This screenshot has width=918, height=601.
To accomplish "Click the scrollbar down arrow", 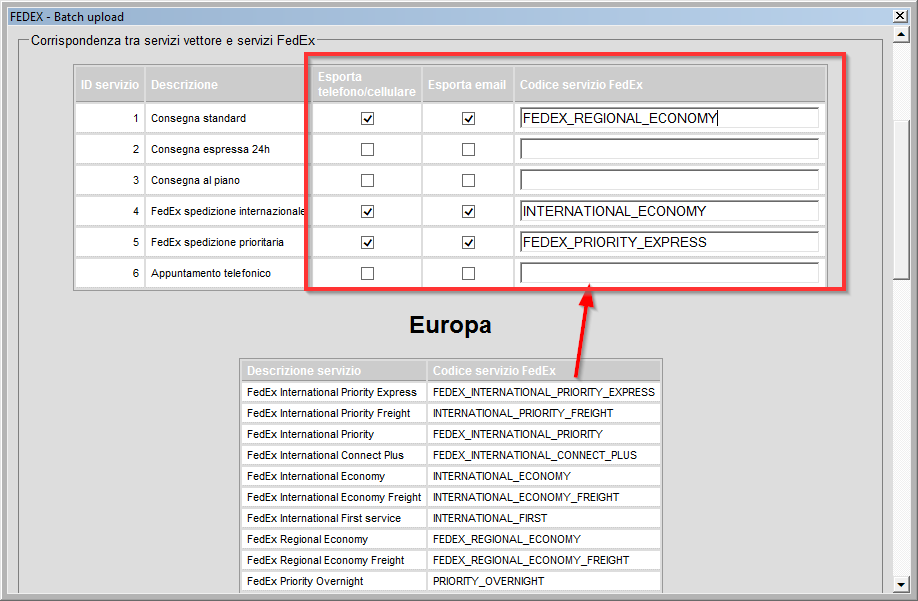I will 900,583.
